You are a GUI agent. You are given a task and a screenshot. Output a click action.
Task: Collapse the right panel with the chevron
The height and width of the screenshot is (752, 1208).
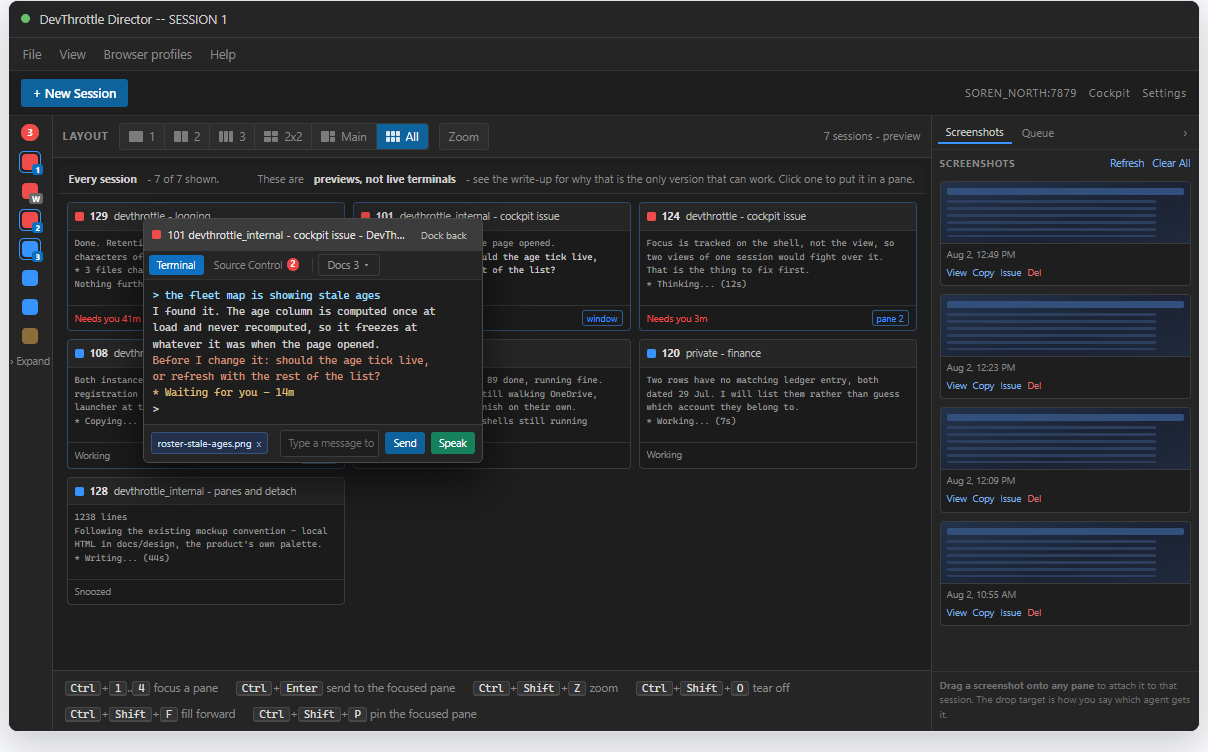[1185, 133]
